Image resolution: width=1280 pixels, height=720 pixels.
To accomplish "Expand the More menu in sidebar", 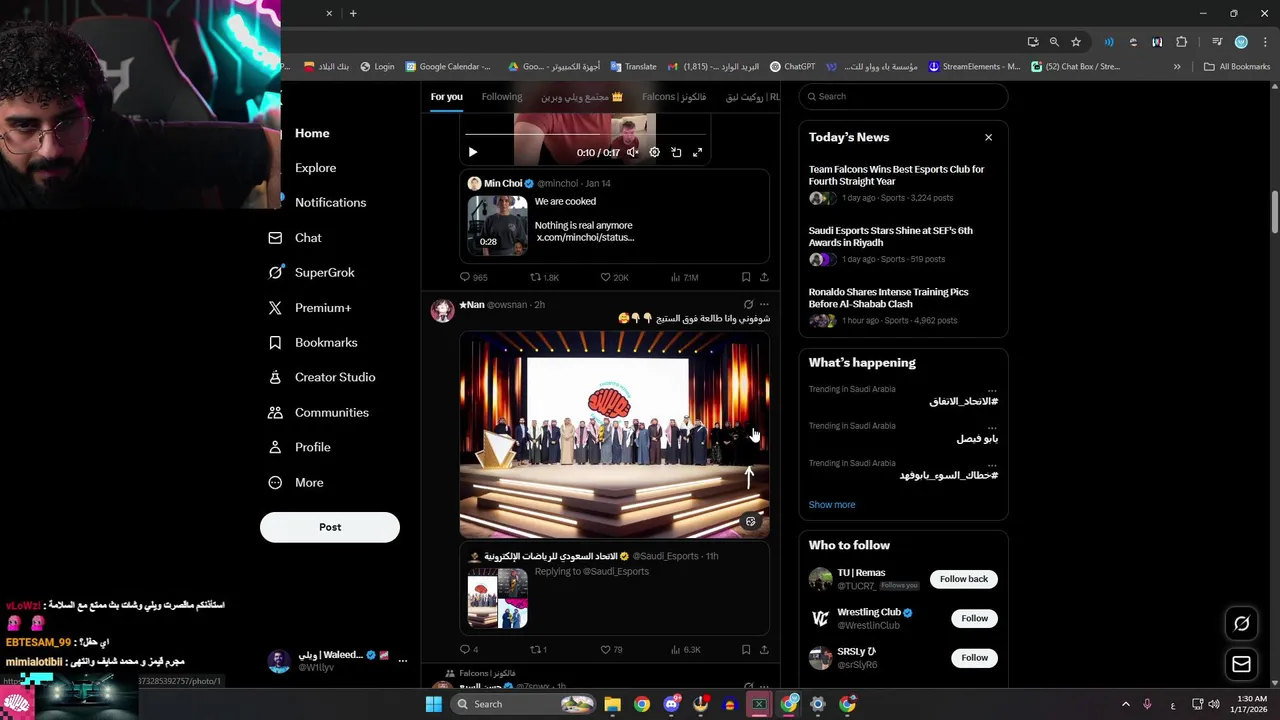I will point(309,482).
